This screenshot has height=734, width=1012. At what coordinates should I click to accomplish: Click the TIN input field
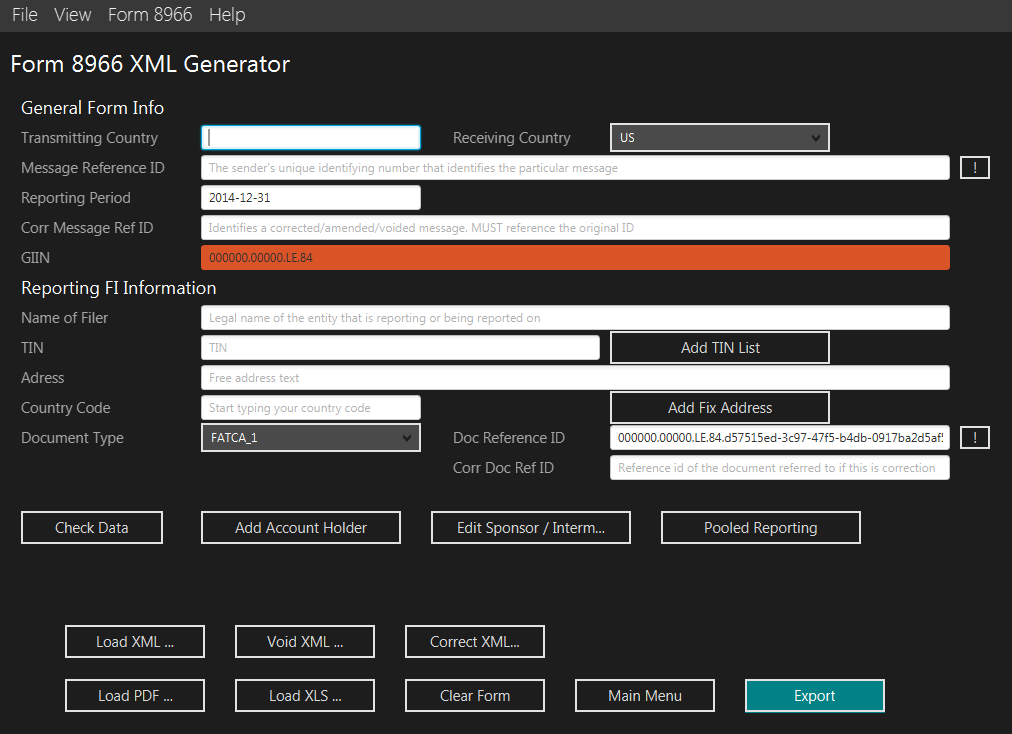[x=400, y=347]
